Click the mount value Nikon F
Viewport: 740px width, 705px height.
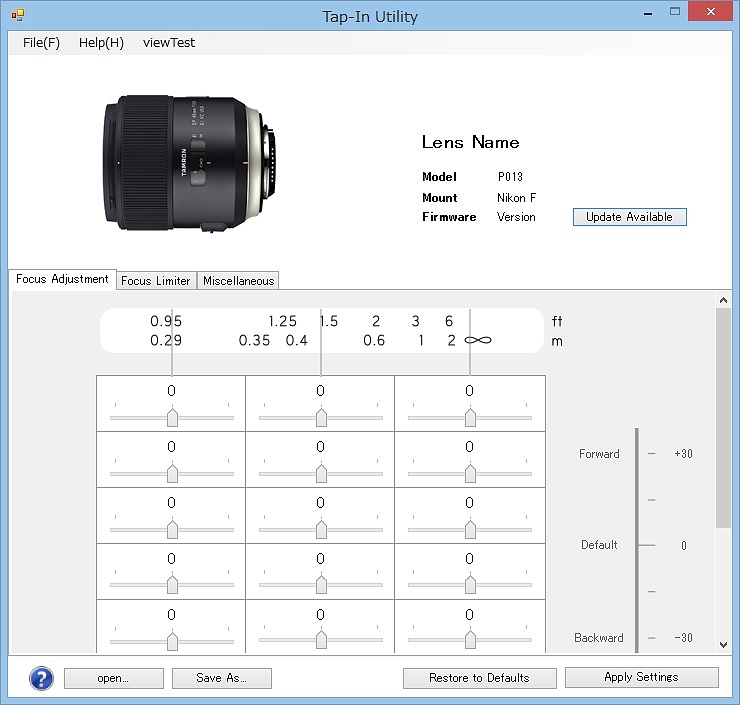[x=516, y=198]
